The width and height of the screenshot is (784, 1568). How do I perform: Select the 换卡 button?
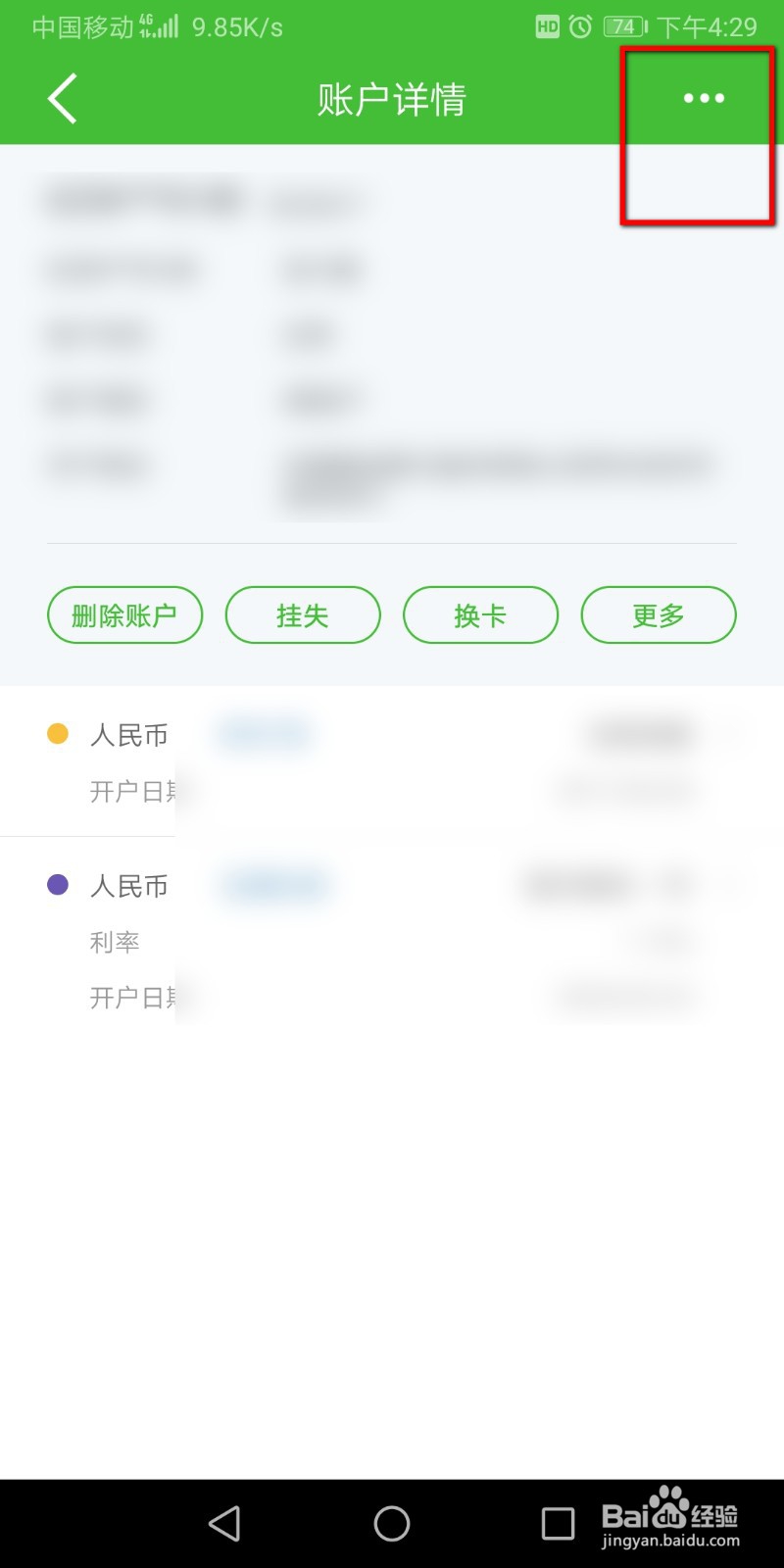480,615
